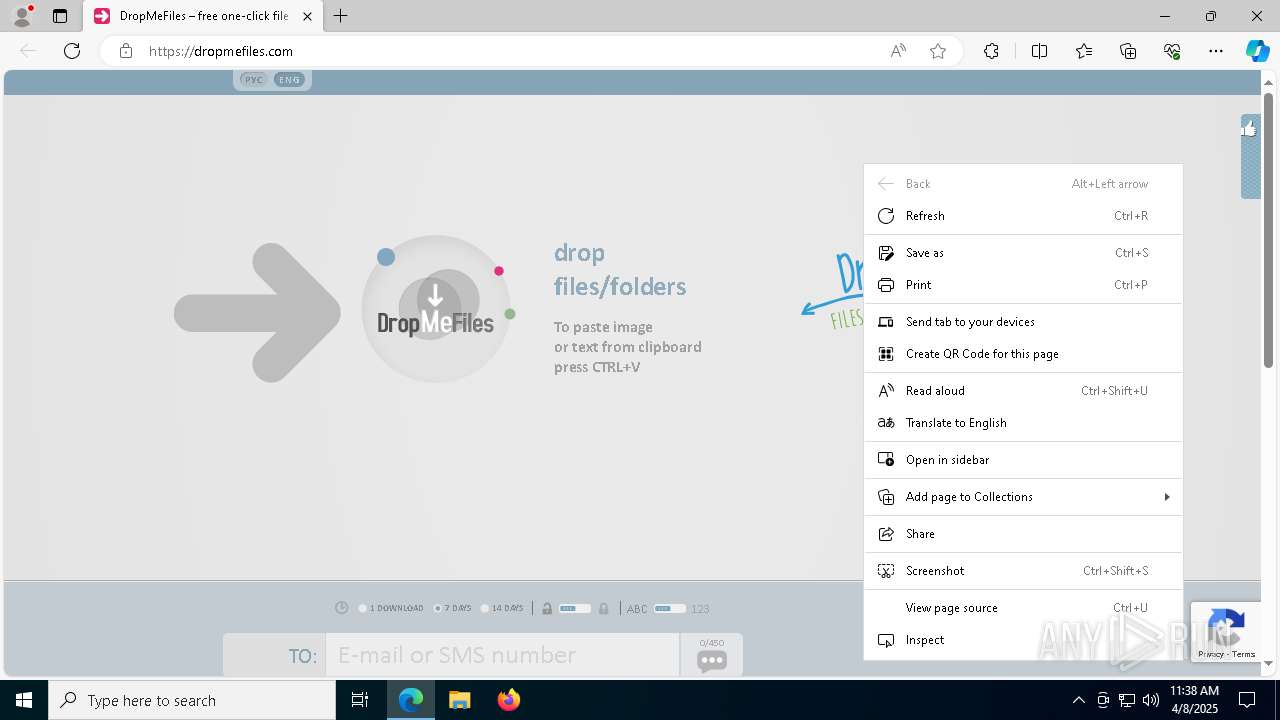Viewport: 1280px width, 720px height.
Task: Open the Favorites list icon
Action: coord(1084,51)
